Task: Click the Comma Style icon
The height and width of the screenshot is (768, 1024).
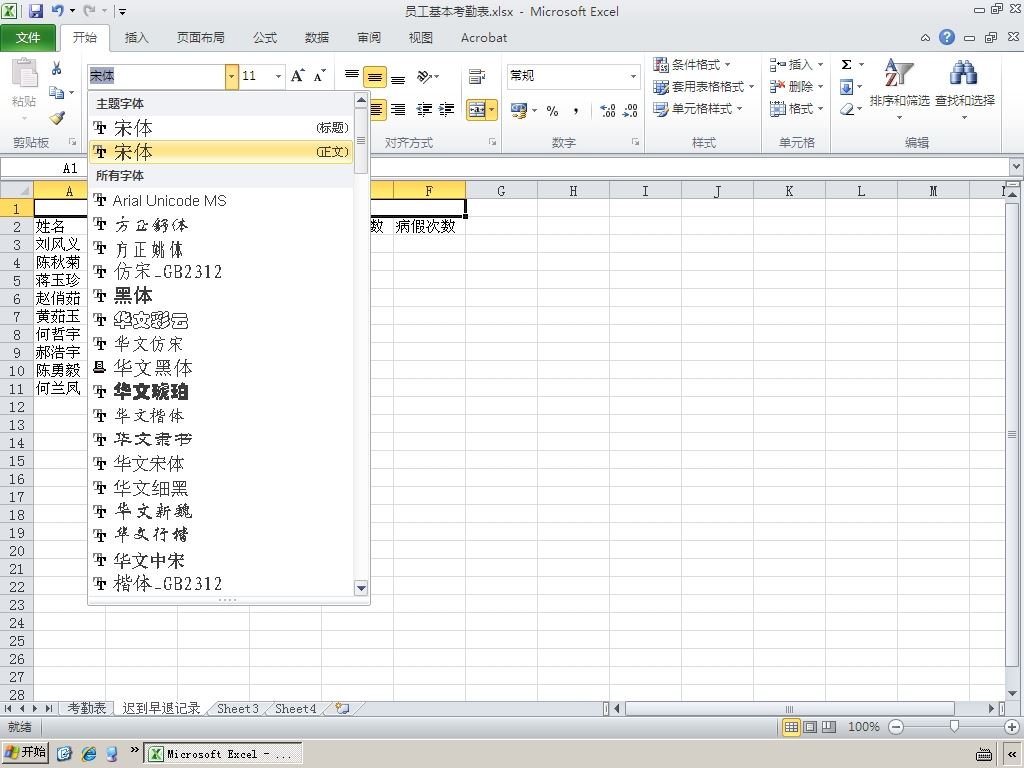Action: [x=575, y=111]
